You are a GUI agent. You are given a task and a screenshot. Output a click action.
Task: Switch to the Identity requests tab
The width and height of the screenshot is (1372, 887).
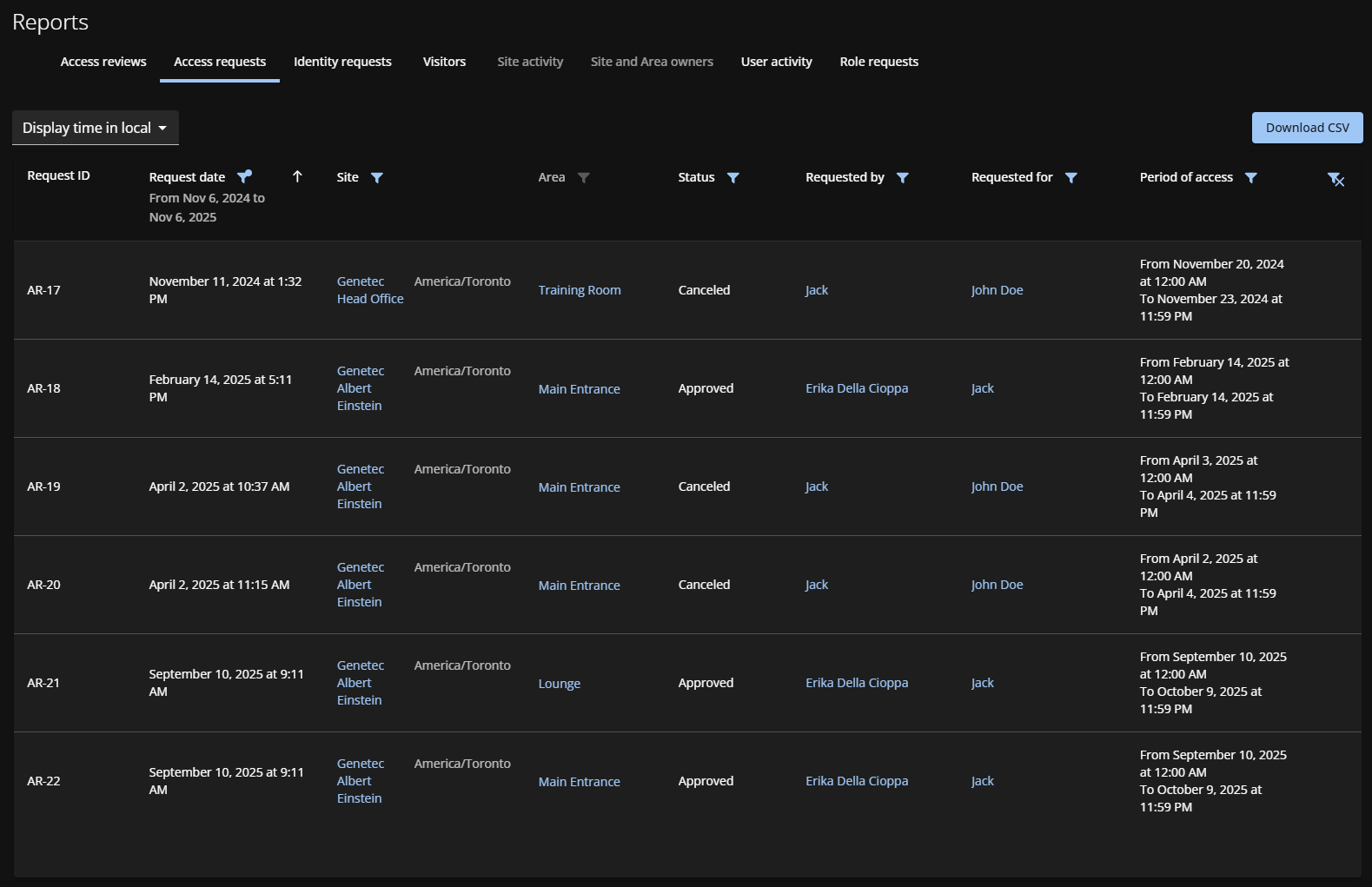coord(342,62)
